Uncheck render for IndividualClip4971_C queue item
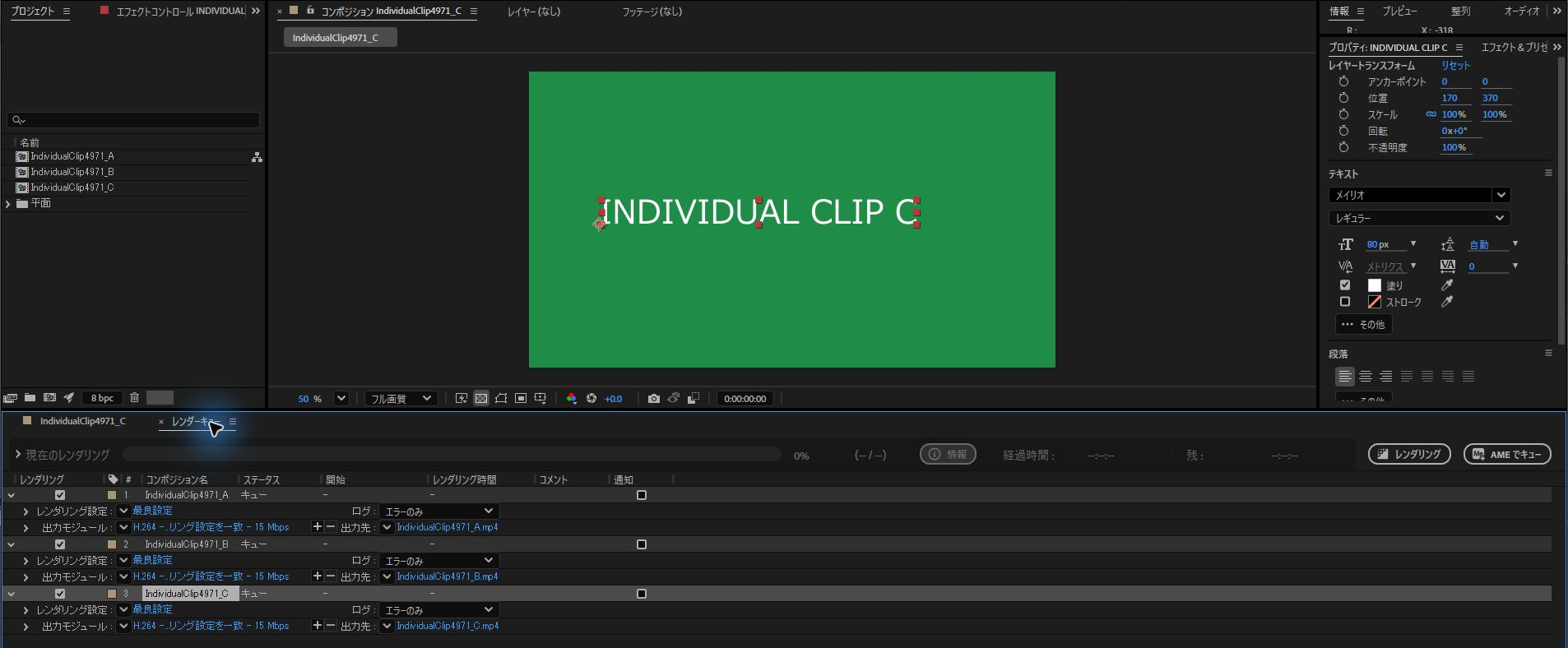Viewport: 1568px width, 648px height. click(x=60, y=594)
